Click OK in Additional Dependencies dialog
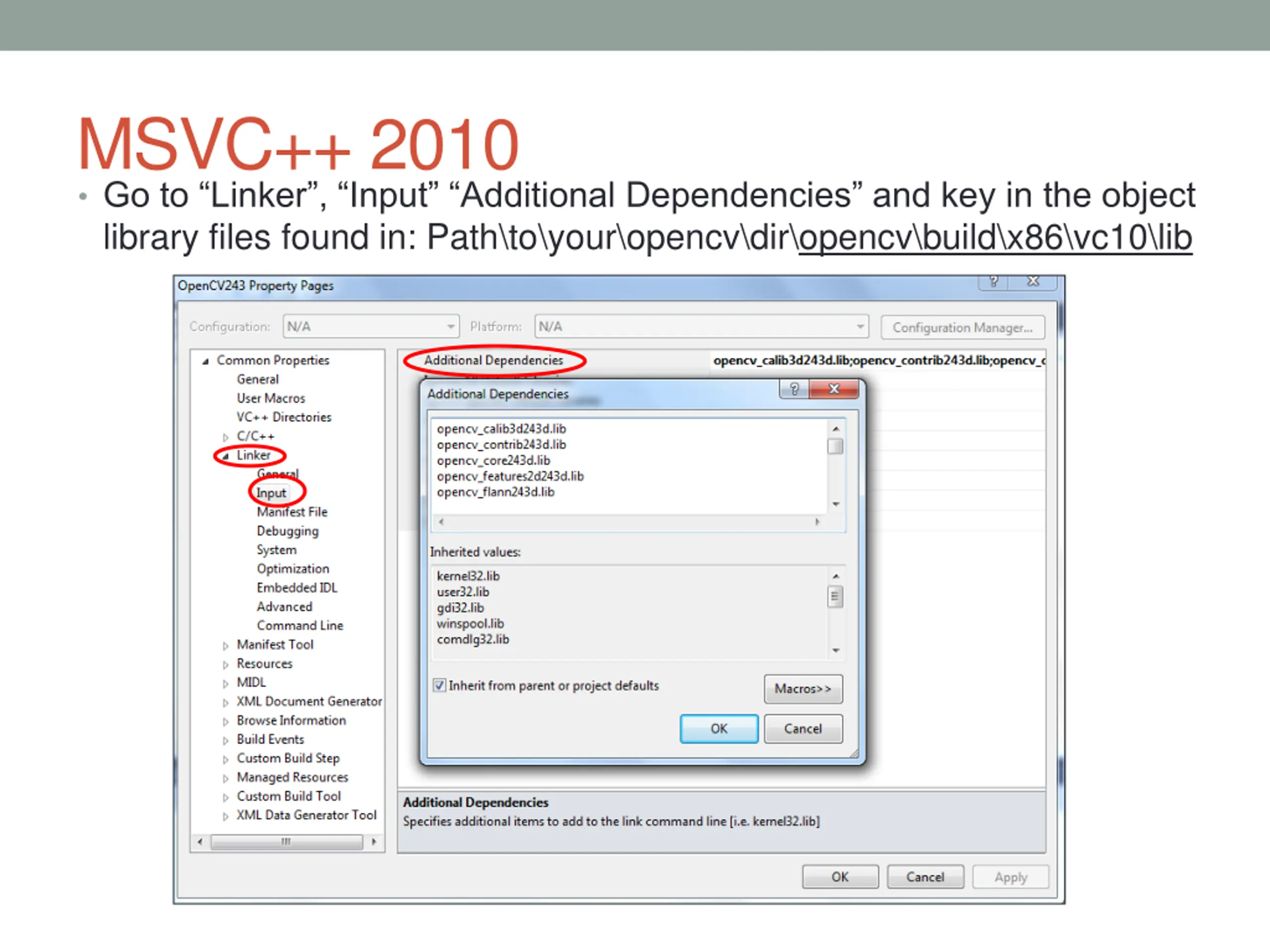The image size is (1270, 952). tap(719, 729)
